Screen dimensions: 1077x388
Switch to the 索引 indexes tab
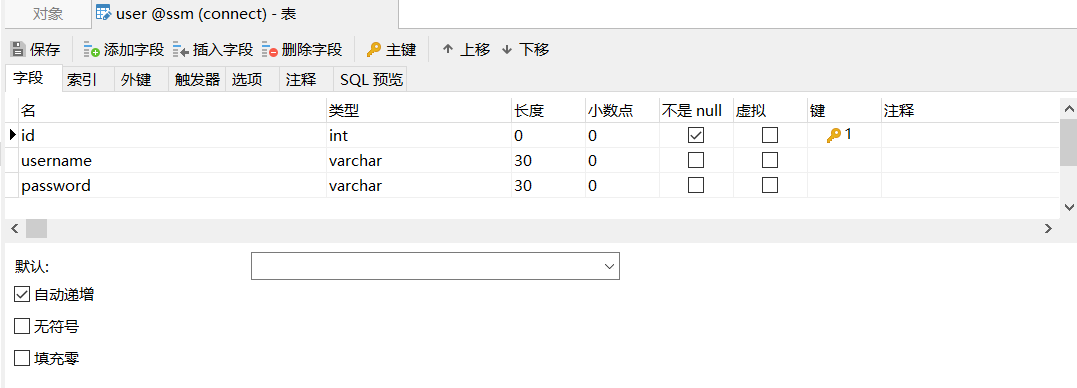point(81,80)
